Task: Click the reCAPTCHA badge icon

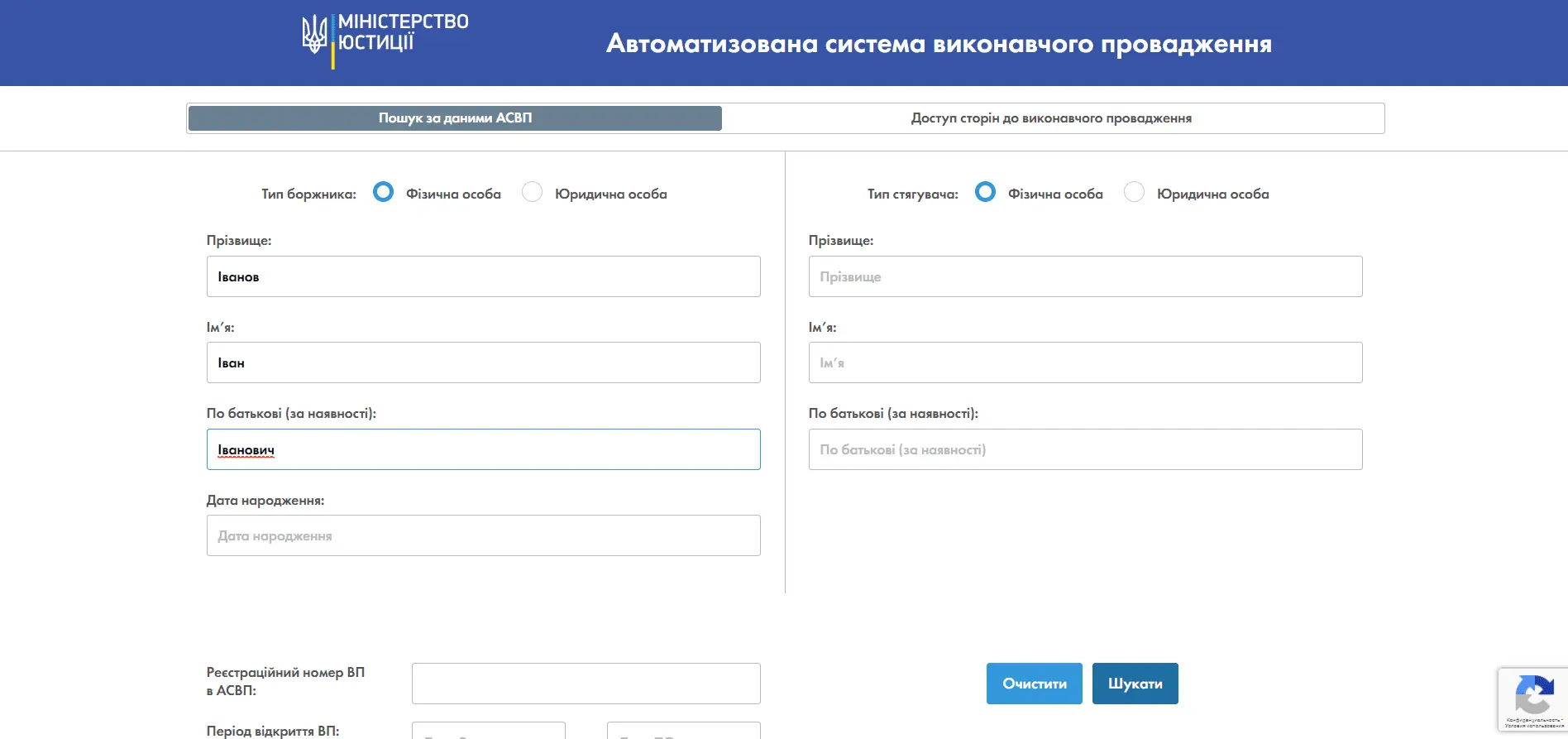Action: point(1532,693)
